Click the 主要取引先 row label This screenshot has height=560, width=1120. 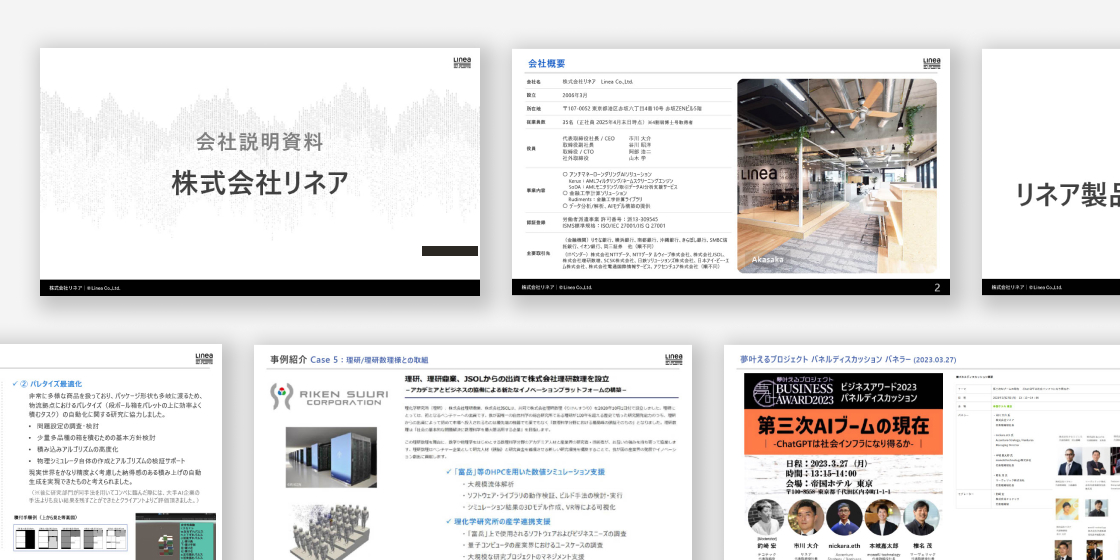pos(537,253)
